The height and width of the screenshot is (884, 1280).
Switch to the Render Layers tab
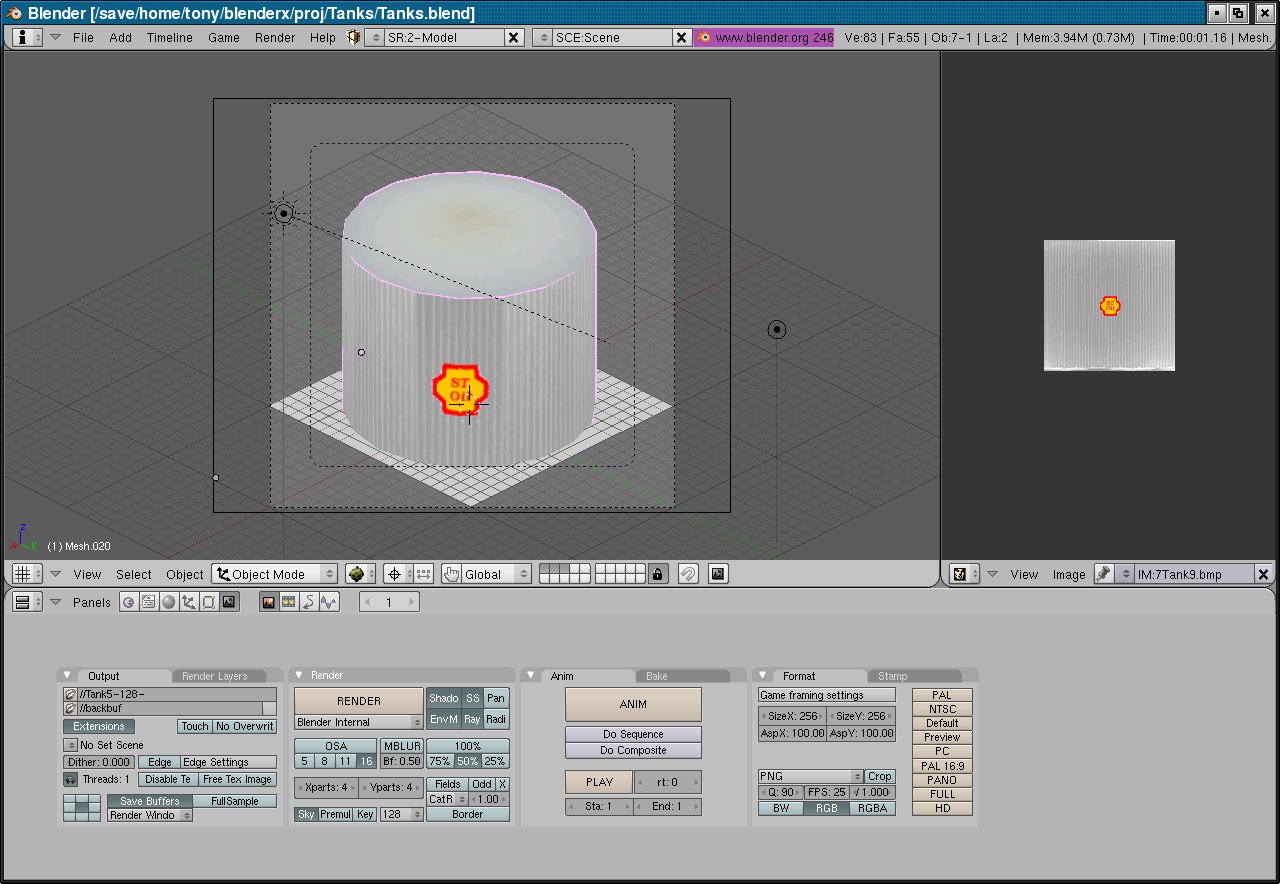[x=214, y=676]
